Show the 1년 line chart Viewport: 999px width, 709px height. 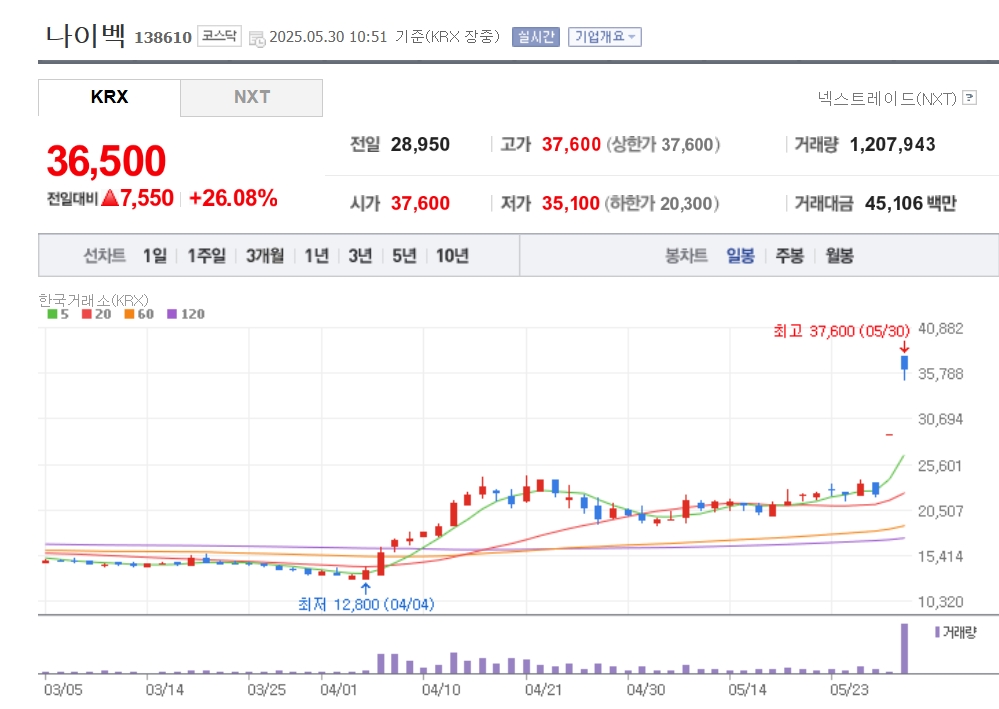(x=316, y=256)
